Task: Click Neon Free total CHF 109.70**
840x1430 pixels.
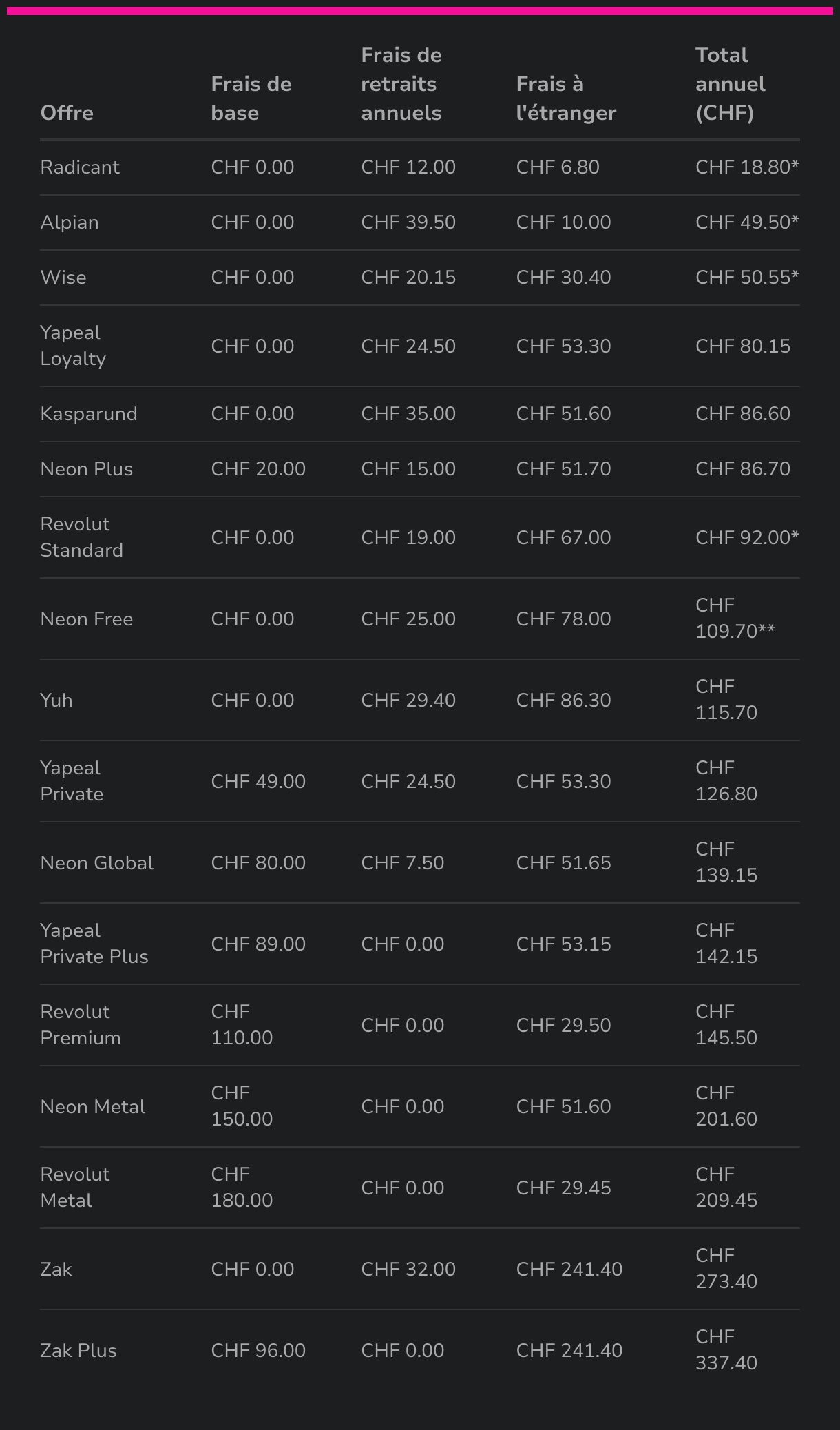Action: 735,619
